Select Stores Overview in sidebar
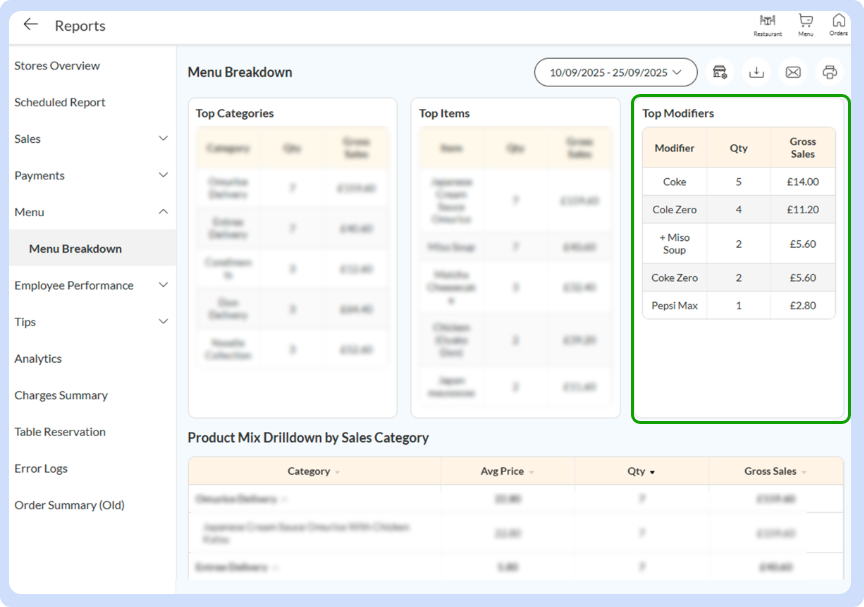Viewport: 864px width, 607px height. click(57, 66)
